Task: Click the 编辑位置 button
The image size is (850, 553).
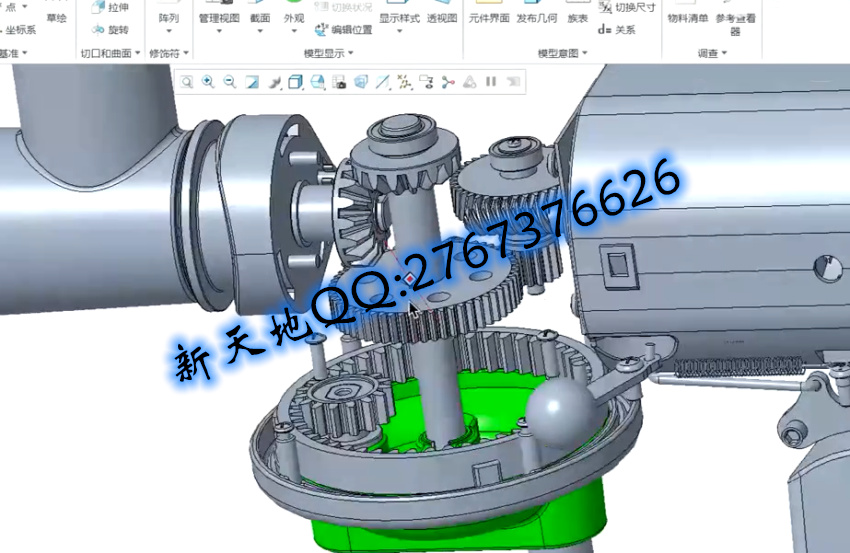Action: click(344, 30)
